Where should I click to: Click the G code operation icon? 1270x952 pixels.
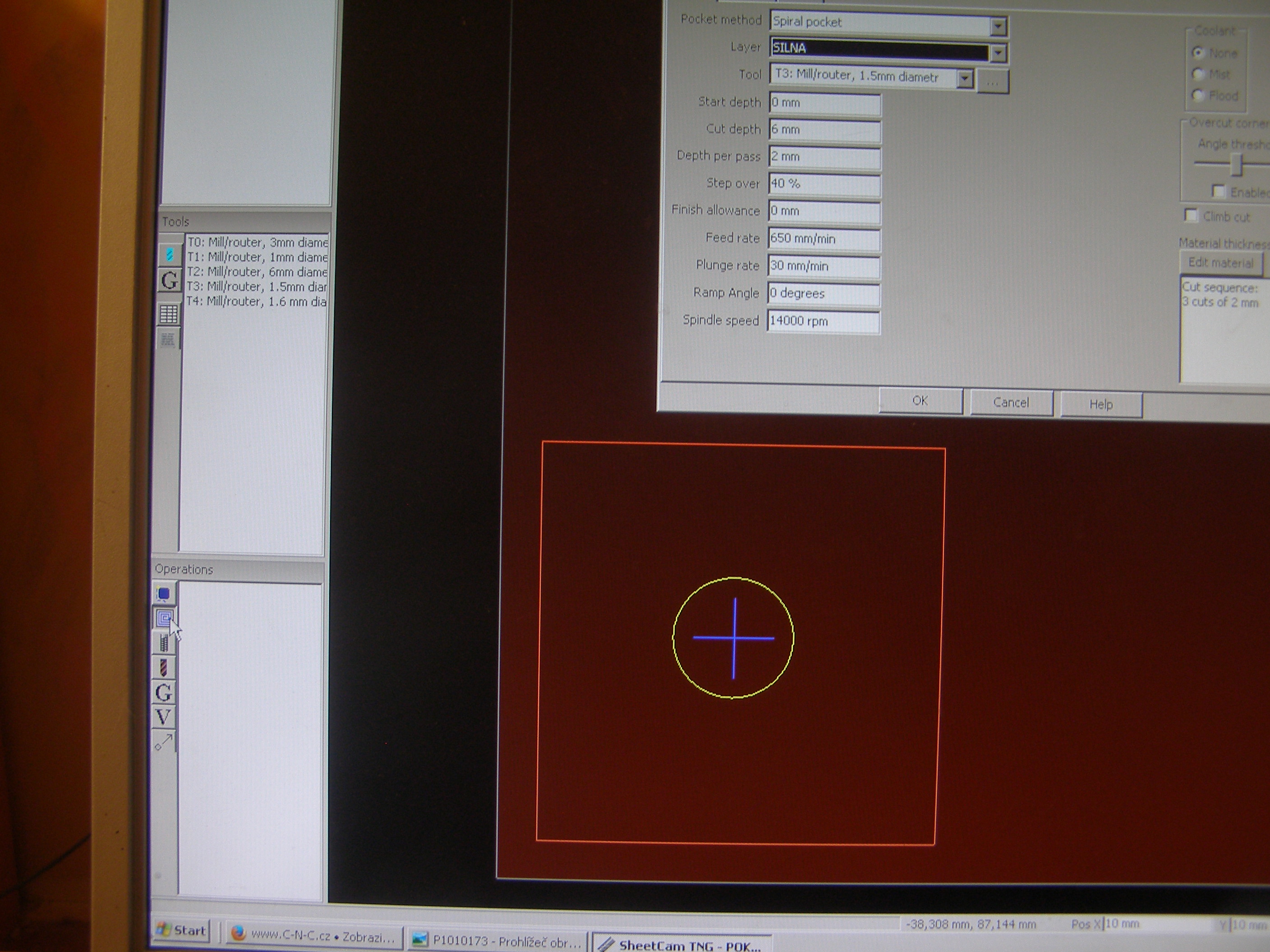164,693
